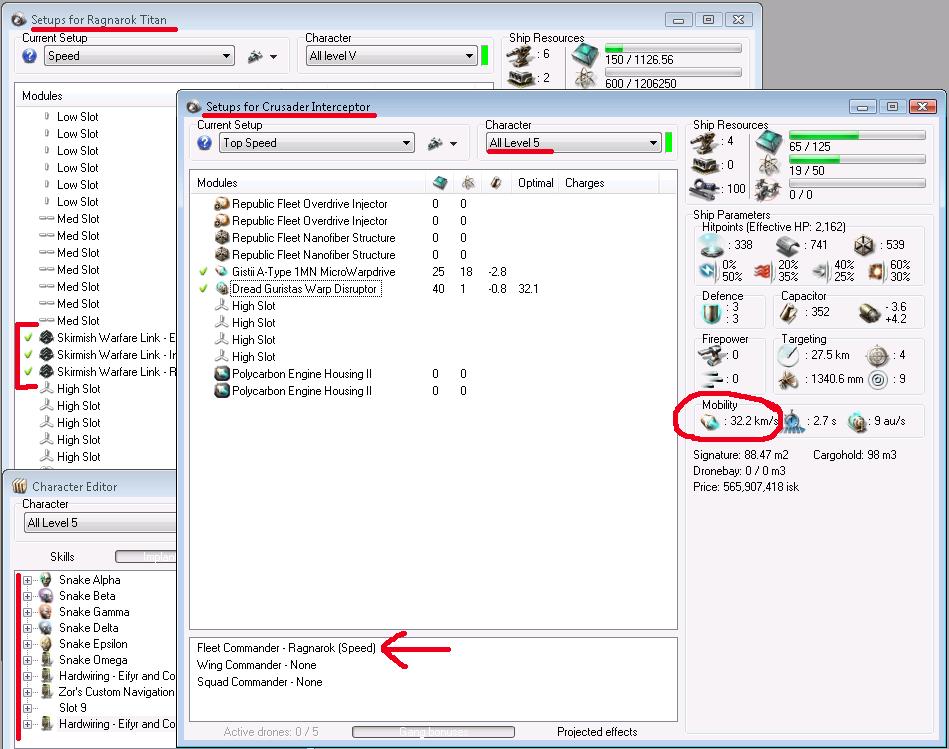949x749 pixels.
Task: Select the Slot 9 implant row
Action: [73, 708]
